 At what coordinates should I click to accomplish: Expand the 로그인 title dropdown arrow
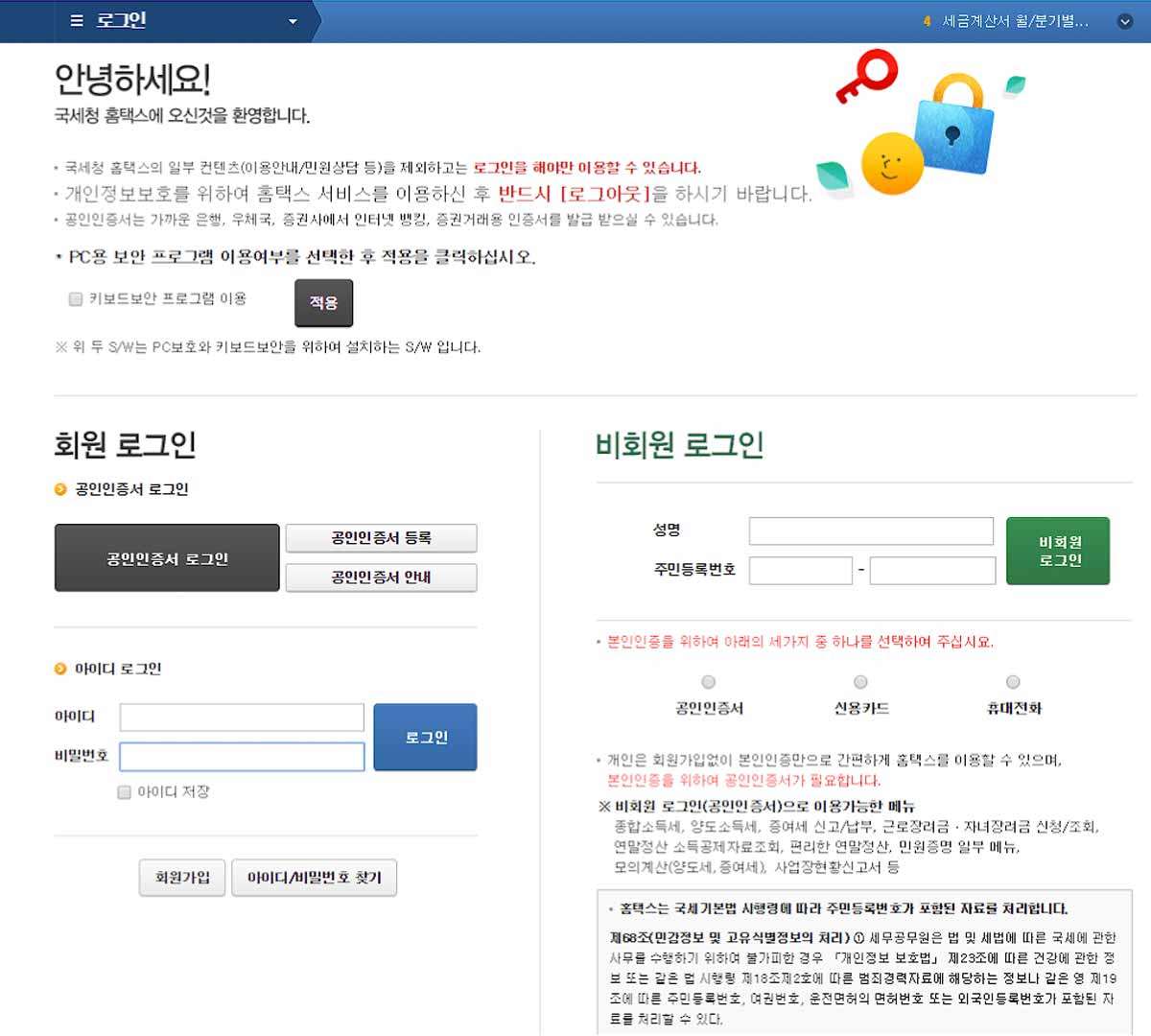[x=293, y=22]
